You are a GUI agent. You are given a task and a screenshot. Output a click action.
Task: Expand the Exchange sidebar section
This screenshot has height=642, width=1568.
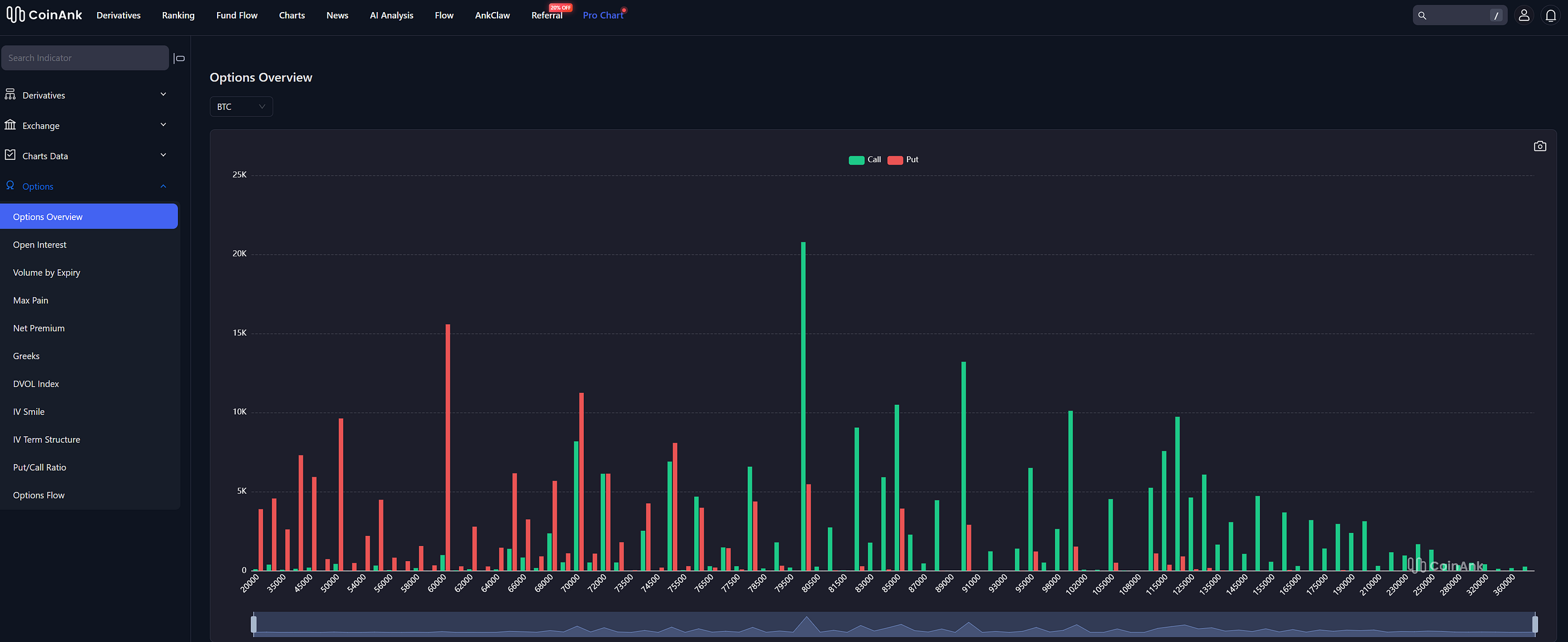163,125
